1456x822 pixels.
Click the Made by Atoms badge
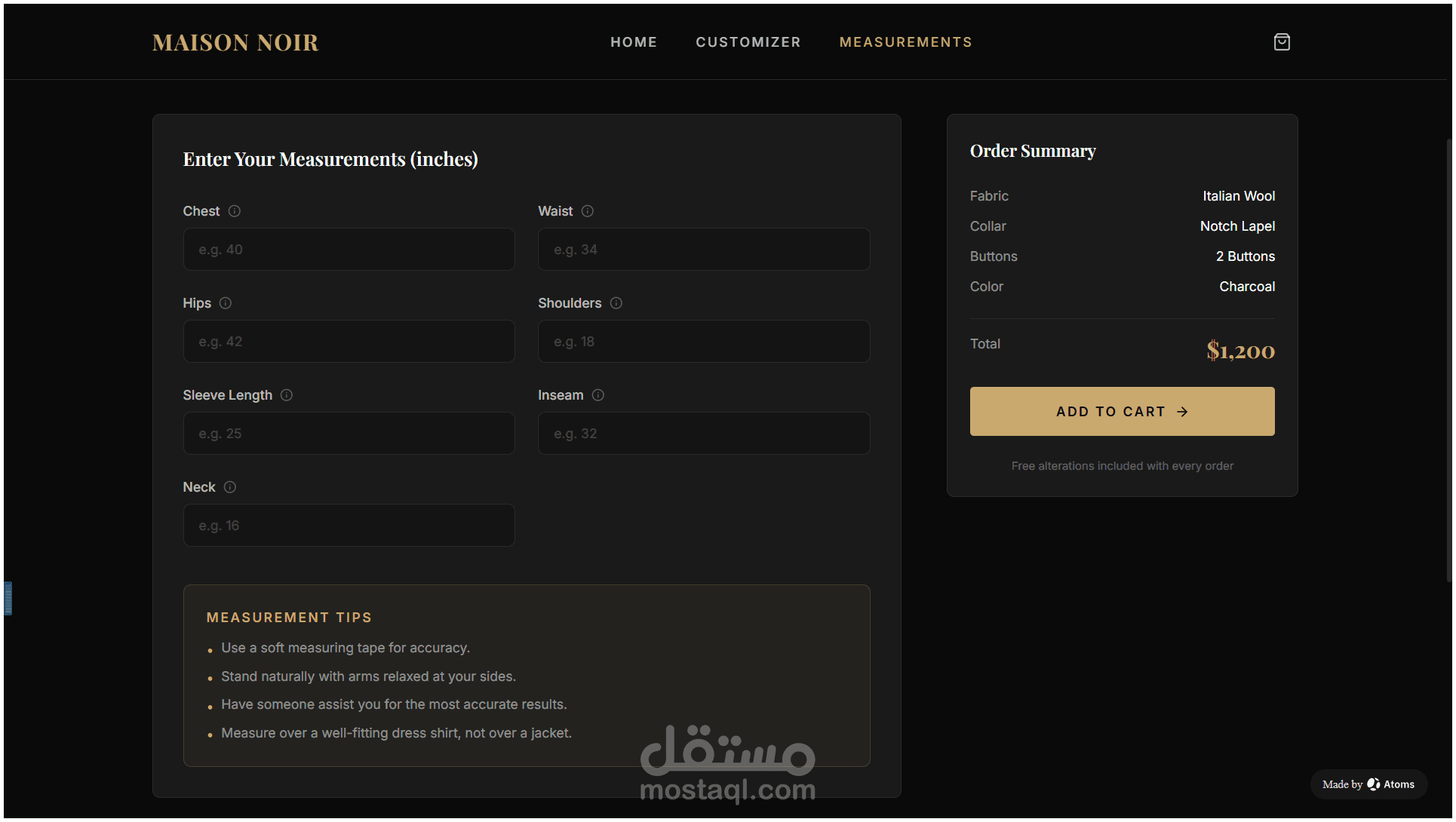tap(1368, 784)
